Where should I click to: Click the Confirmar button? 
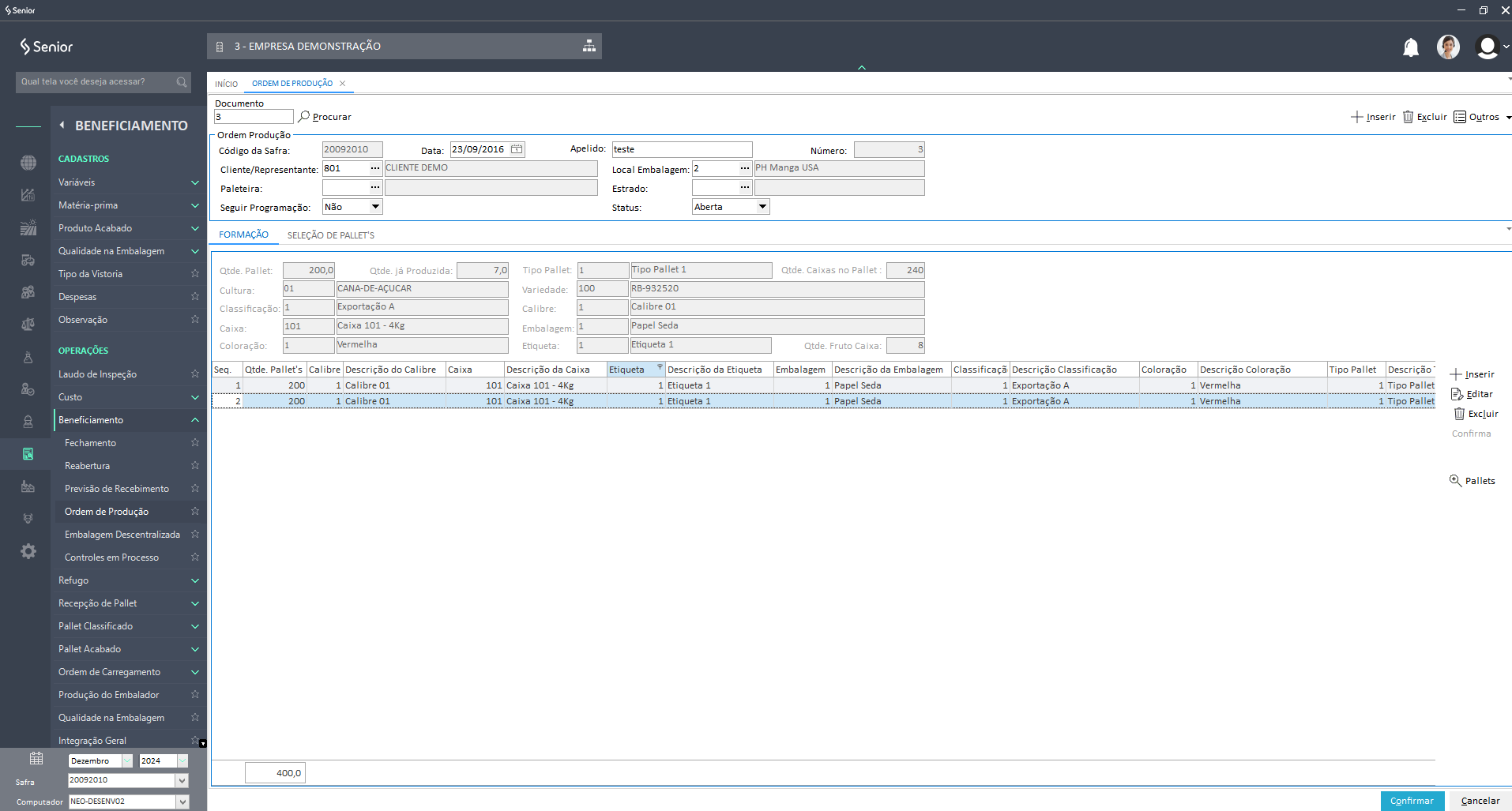point(1412,801)
